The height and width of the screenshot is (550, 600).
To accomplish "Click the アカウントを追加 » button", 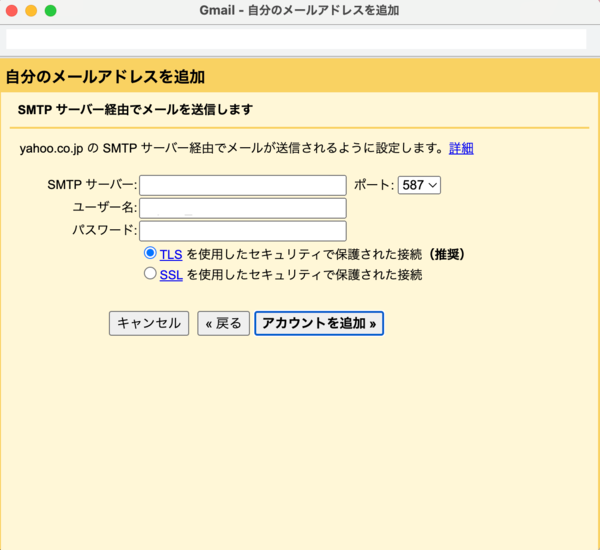I will click(319, 323).
